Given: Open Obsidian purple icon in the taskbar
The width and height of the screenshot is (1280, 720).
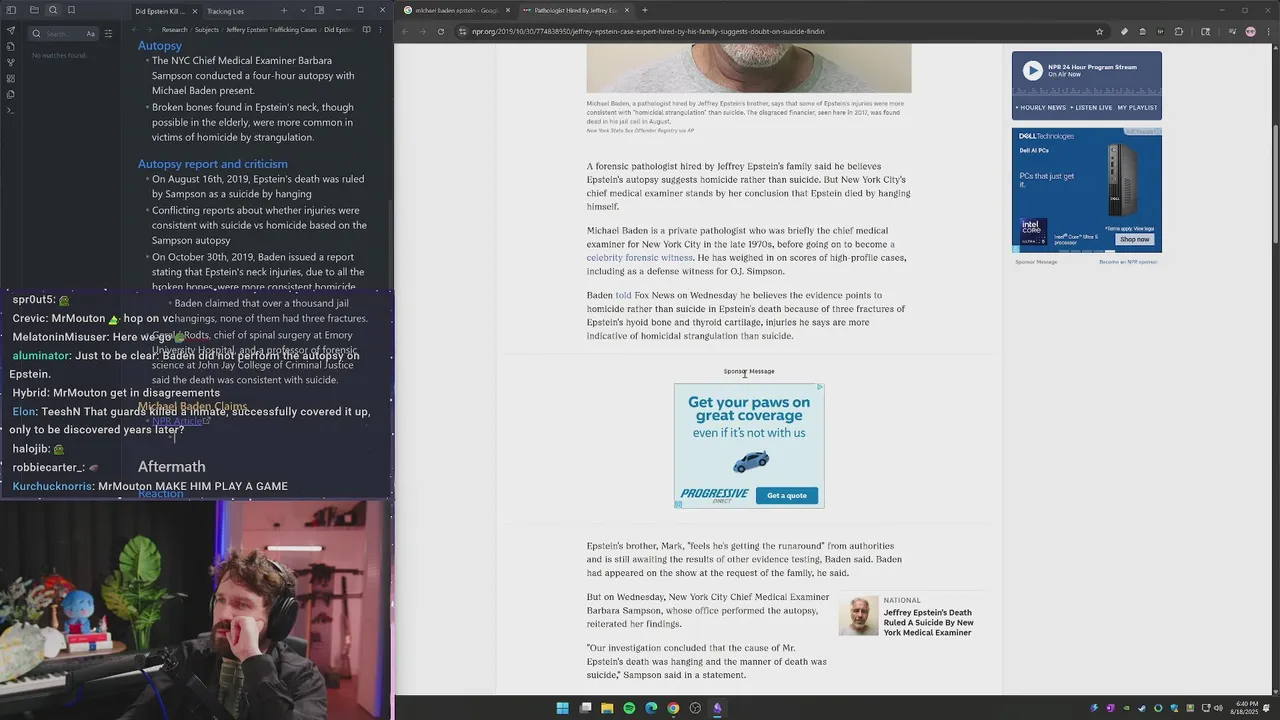Looking at the screenshot, I should pyautogui.click(x=717, y=708).
